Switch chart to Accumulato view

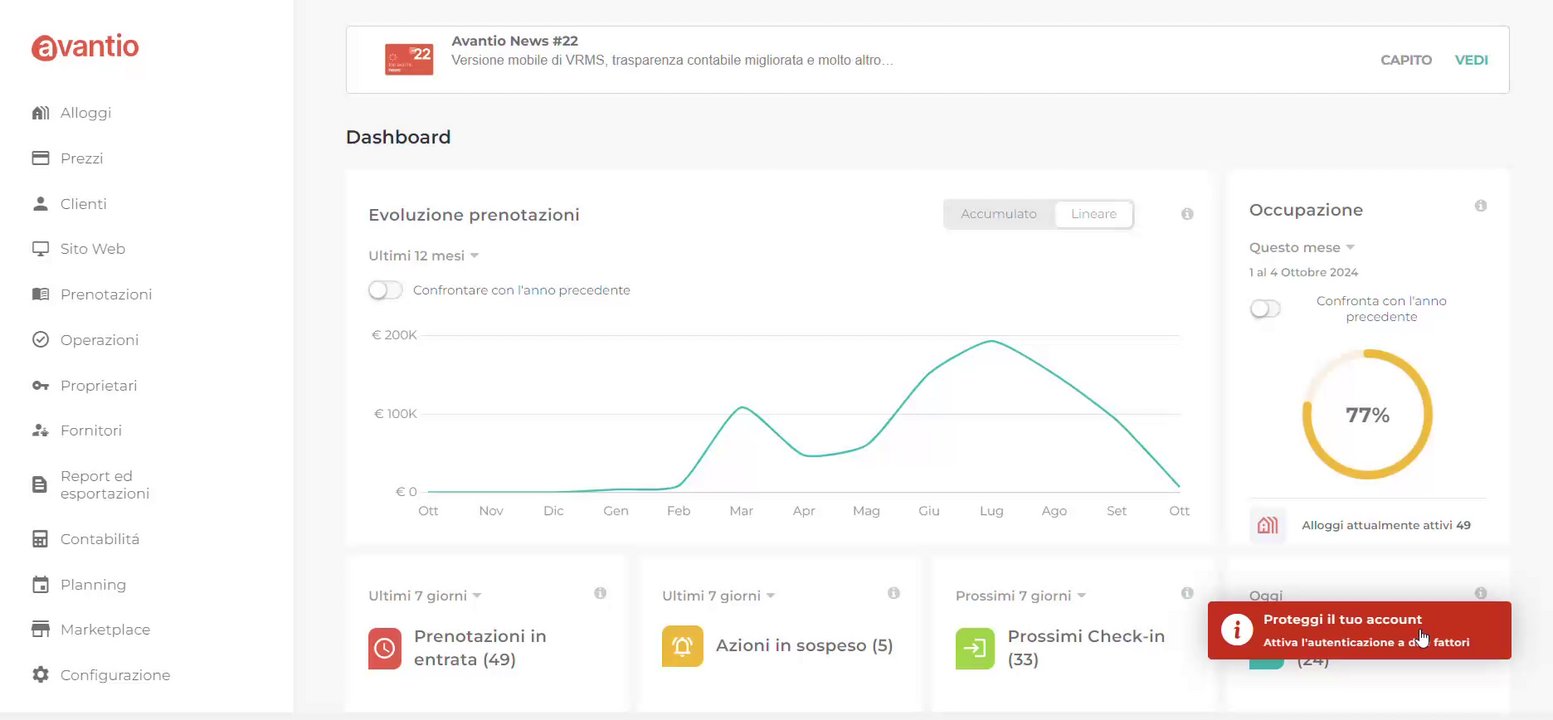(999, 214)
